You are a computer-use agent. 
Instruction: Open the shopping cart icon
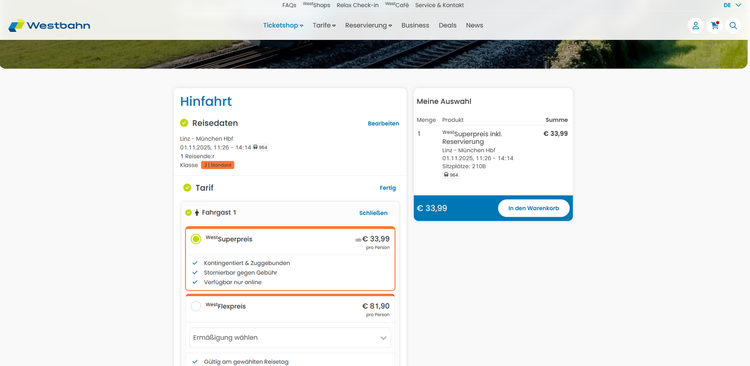(x=715, y=25)
